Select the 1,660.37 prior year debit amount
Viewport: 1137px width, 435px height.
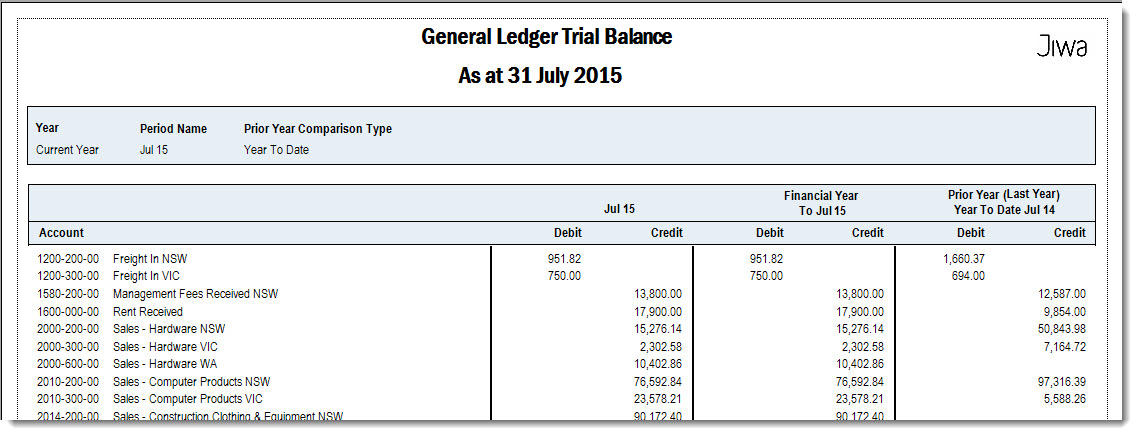coord(964,258)
